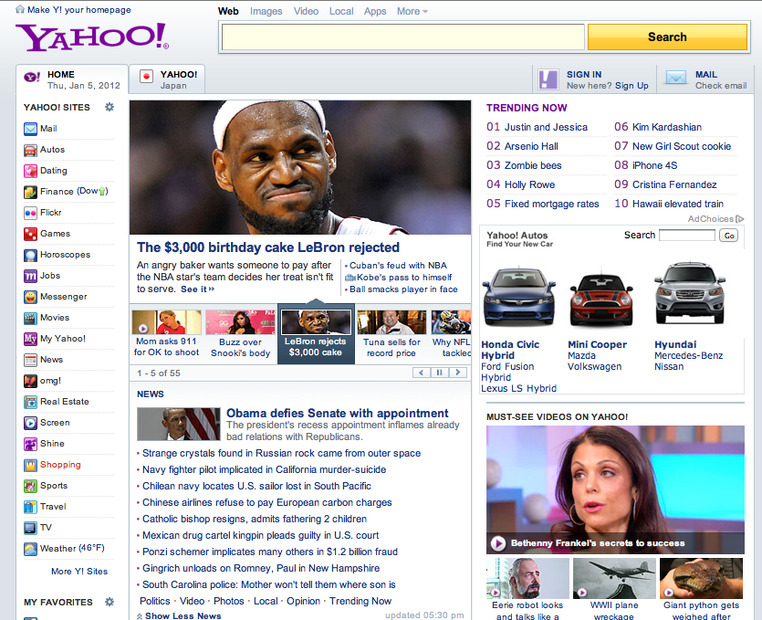Click the Jobs icon
Screen dimensions: 762x620
point(30,276)
